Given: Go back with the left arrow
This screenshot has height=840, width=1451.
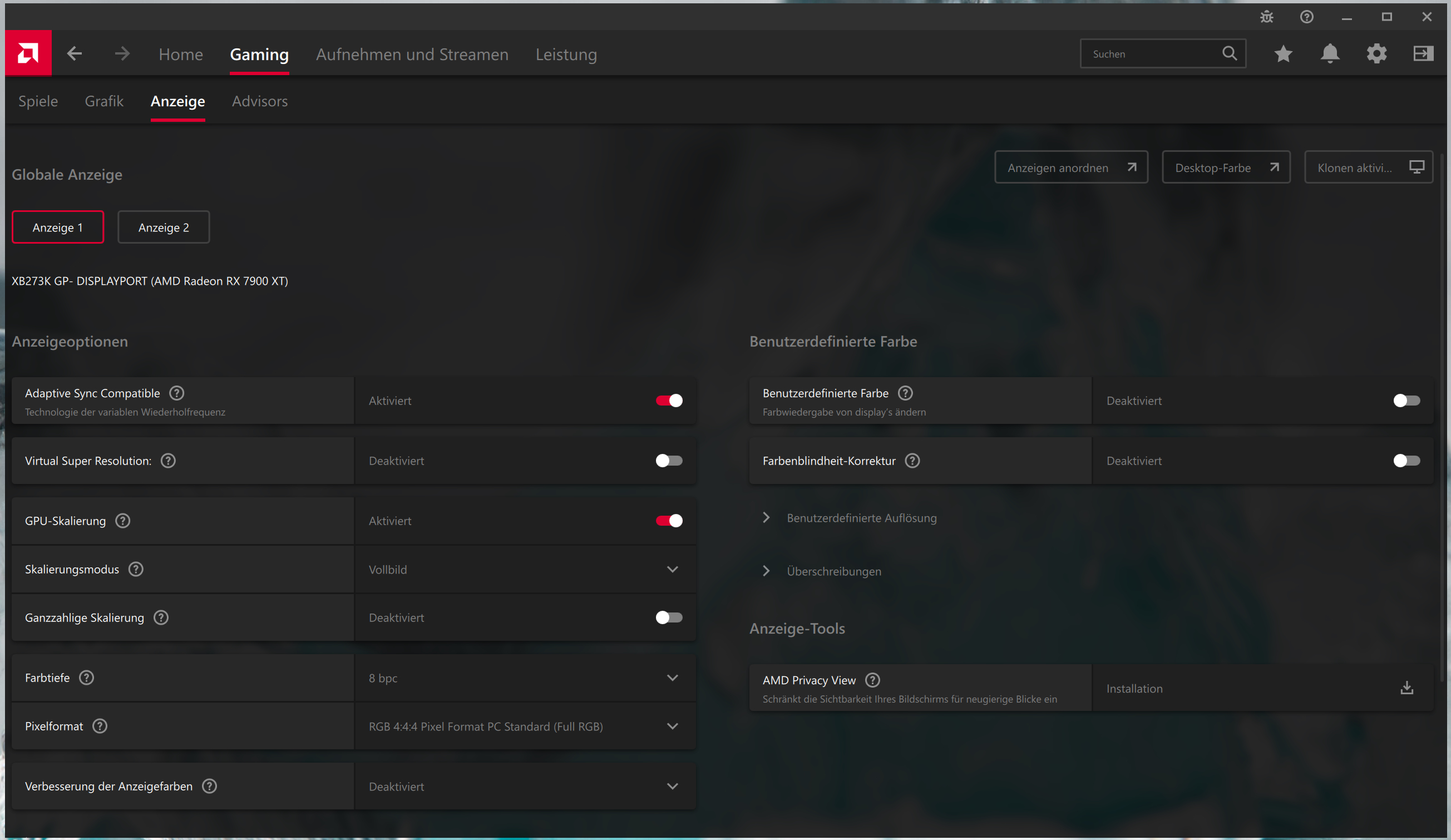Looking at the screenshot, I should click(x=75, y=54).
